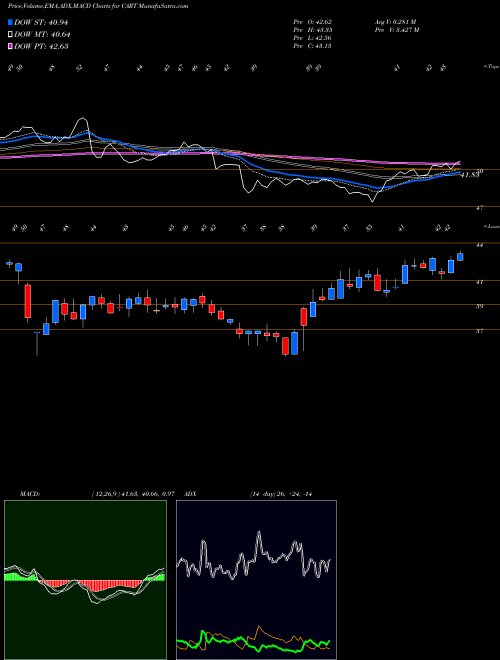Click the 'Avg V: 6.281 M' value
Screen dimensions: 500x660
(x=397, y=22)
